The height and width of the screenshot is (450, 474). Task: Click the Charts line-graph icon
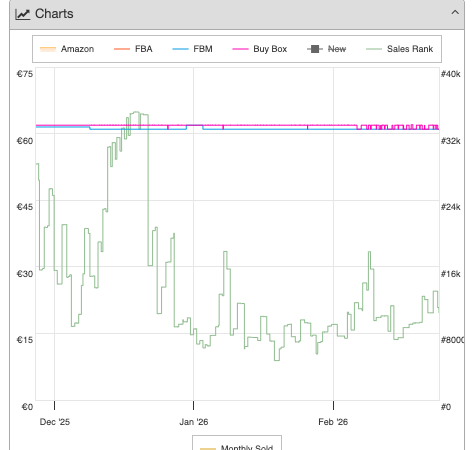(x=23, y=14)
